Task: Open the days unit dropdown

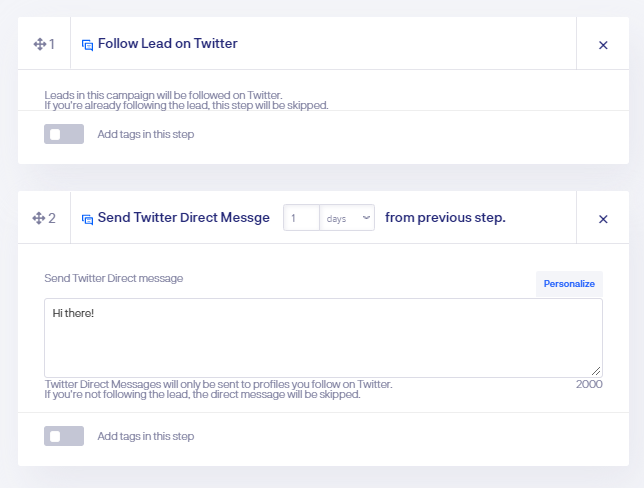Action: [x=347, y=218]
